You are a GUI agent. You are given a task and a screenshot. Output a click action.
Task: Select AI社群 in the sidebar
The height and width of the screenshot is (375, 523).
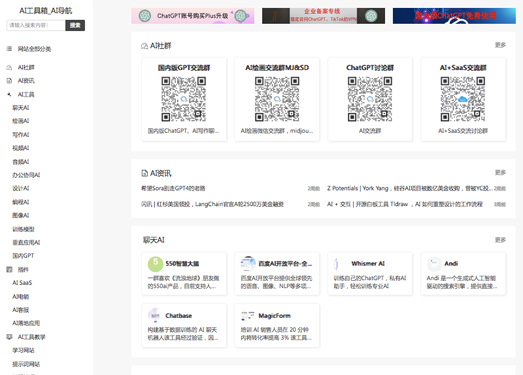click(26, 67)
